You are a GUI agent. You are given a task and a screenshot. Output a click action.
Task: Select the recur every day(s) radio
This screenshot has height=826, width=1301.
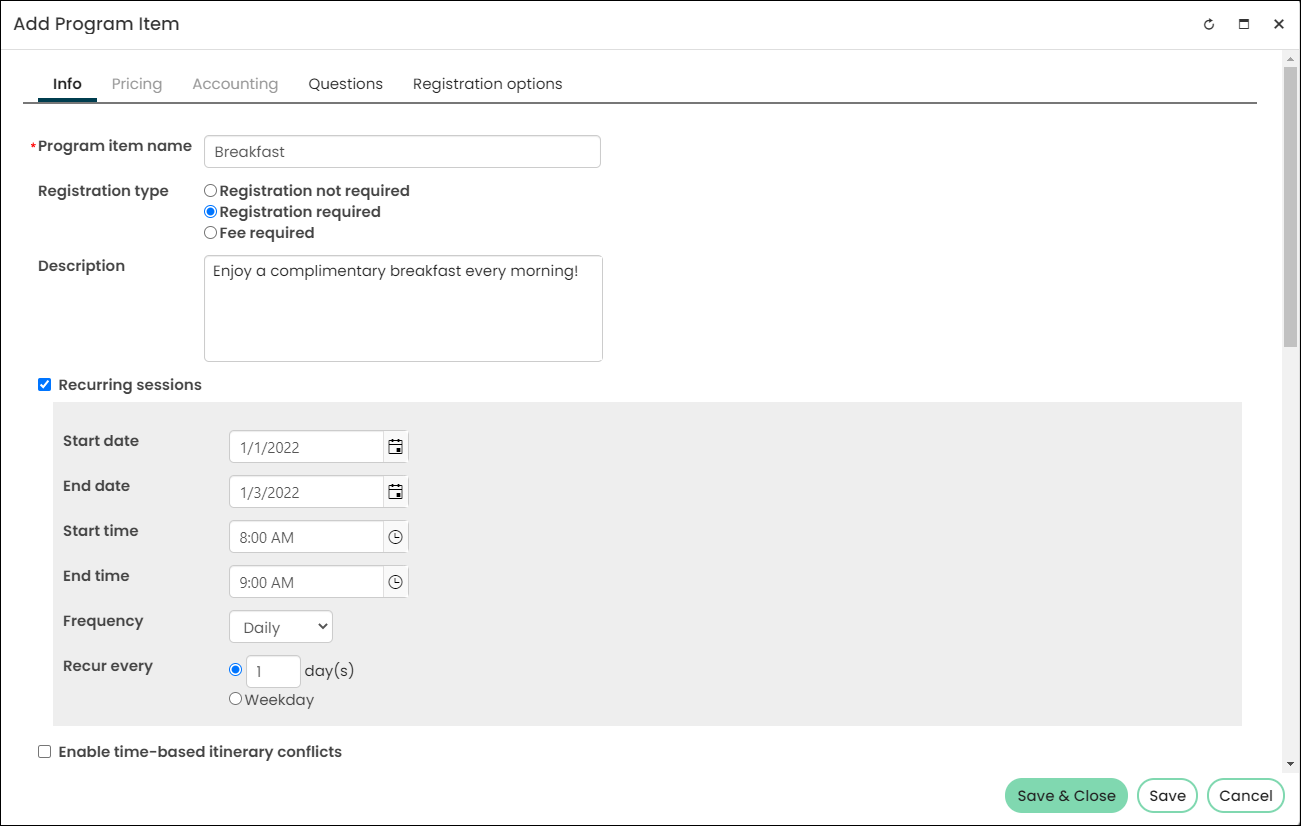pos(236,670)
